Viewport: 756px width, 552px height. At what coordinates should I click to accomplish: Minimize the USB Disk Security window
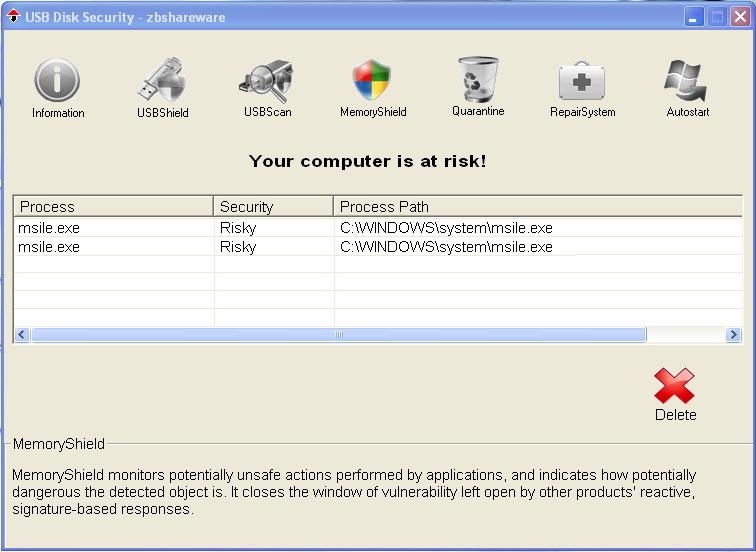[x=693, y=17]
